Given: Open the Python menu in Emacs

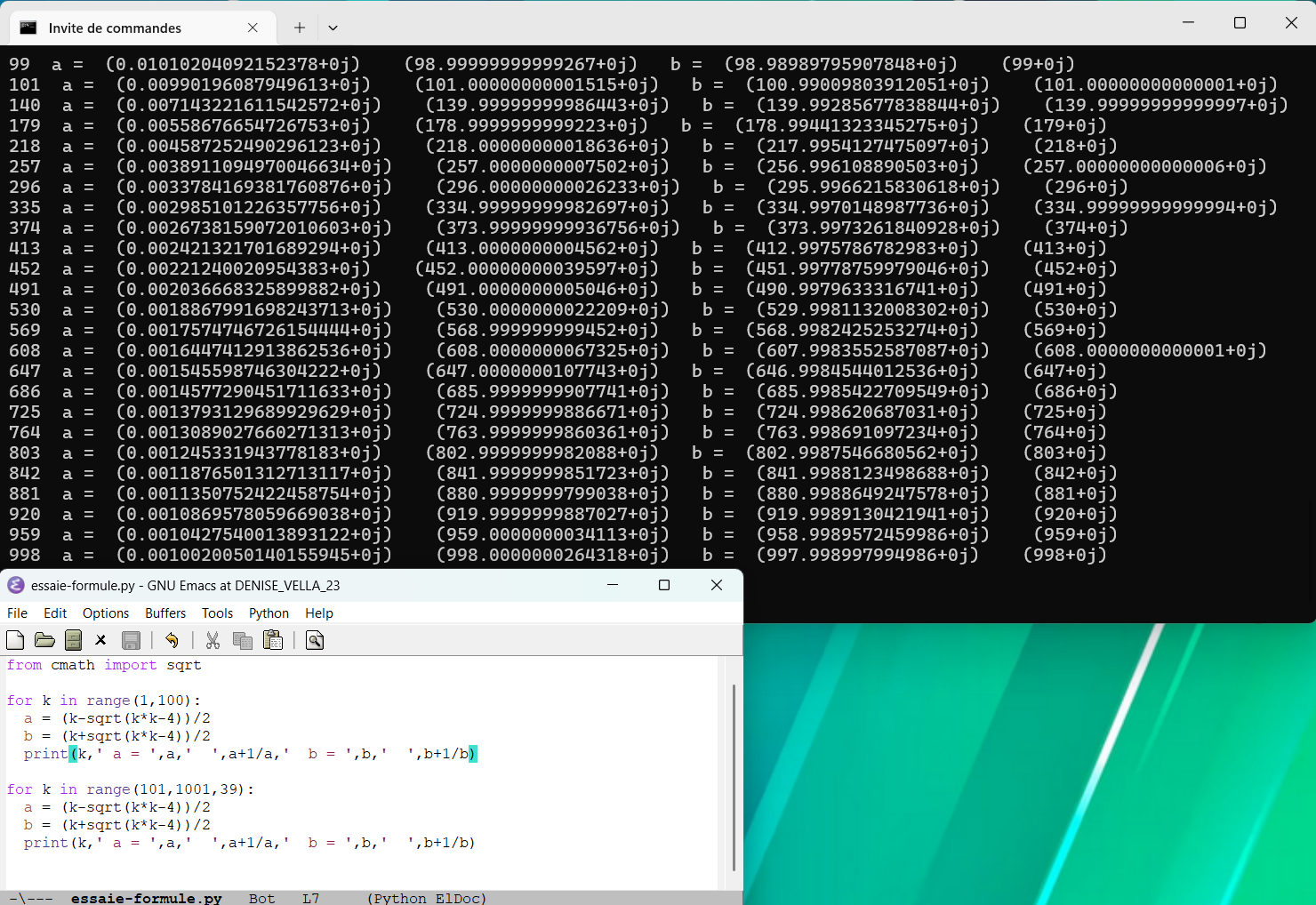Looking at the screenshot, I should [269, 613].
